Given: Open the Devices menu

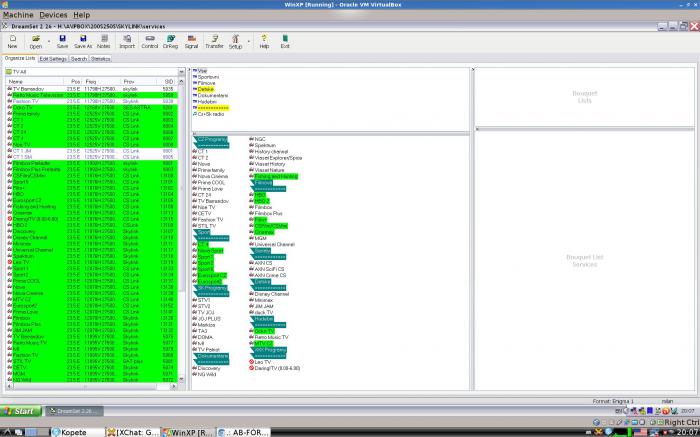Looking at the screenshot, I should pos(54,15).
